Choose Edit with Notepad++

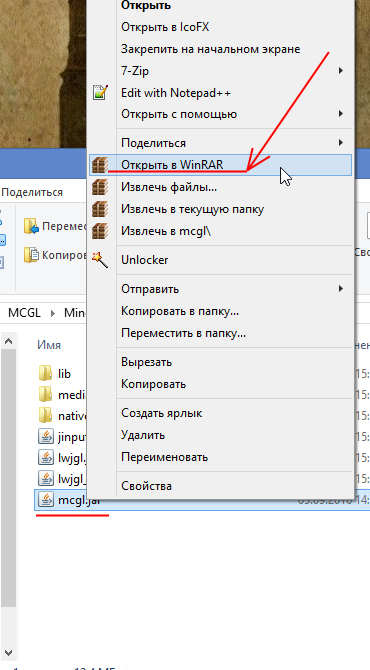coord(176,92)
